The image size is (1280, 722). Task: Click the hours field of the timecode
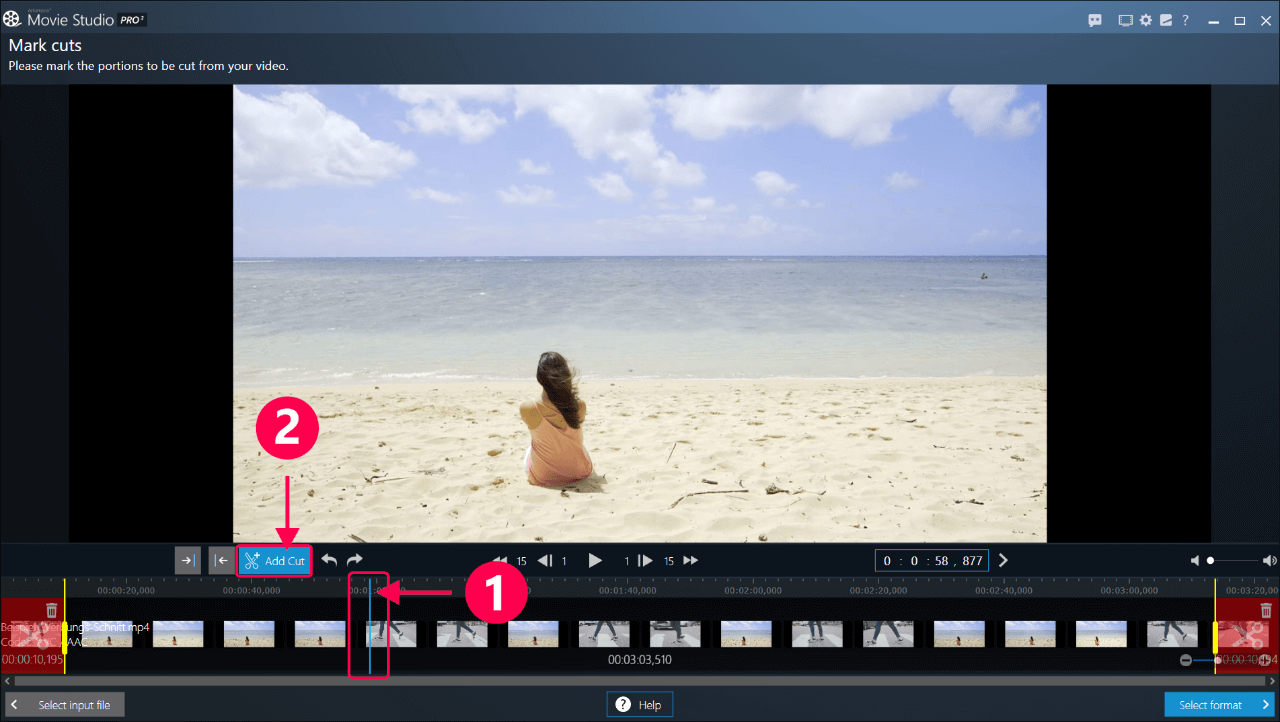[x=886, y=561]
